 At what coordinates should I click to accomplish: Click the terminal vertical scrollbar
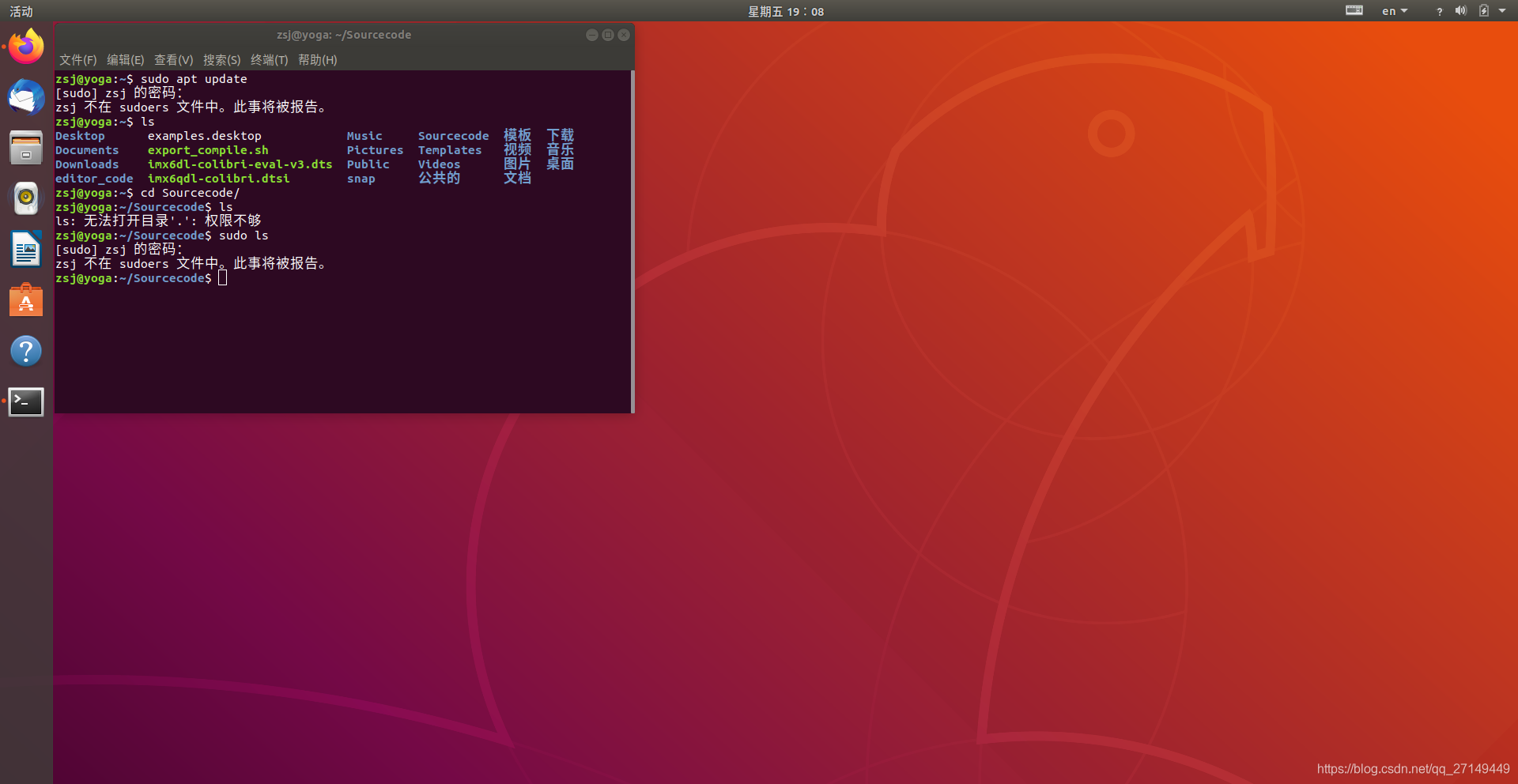(632, 241)
